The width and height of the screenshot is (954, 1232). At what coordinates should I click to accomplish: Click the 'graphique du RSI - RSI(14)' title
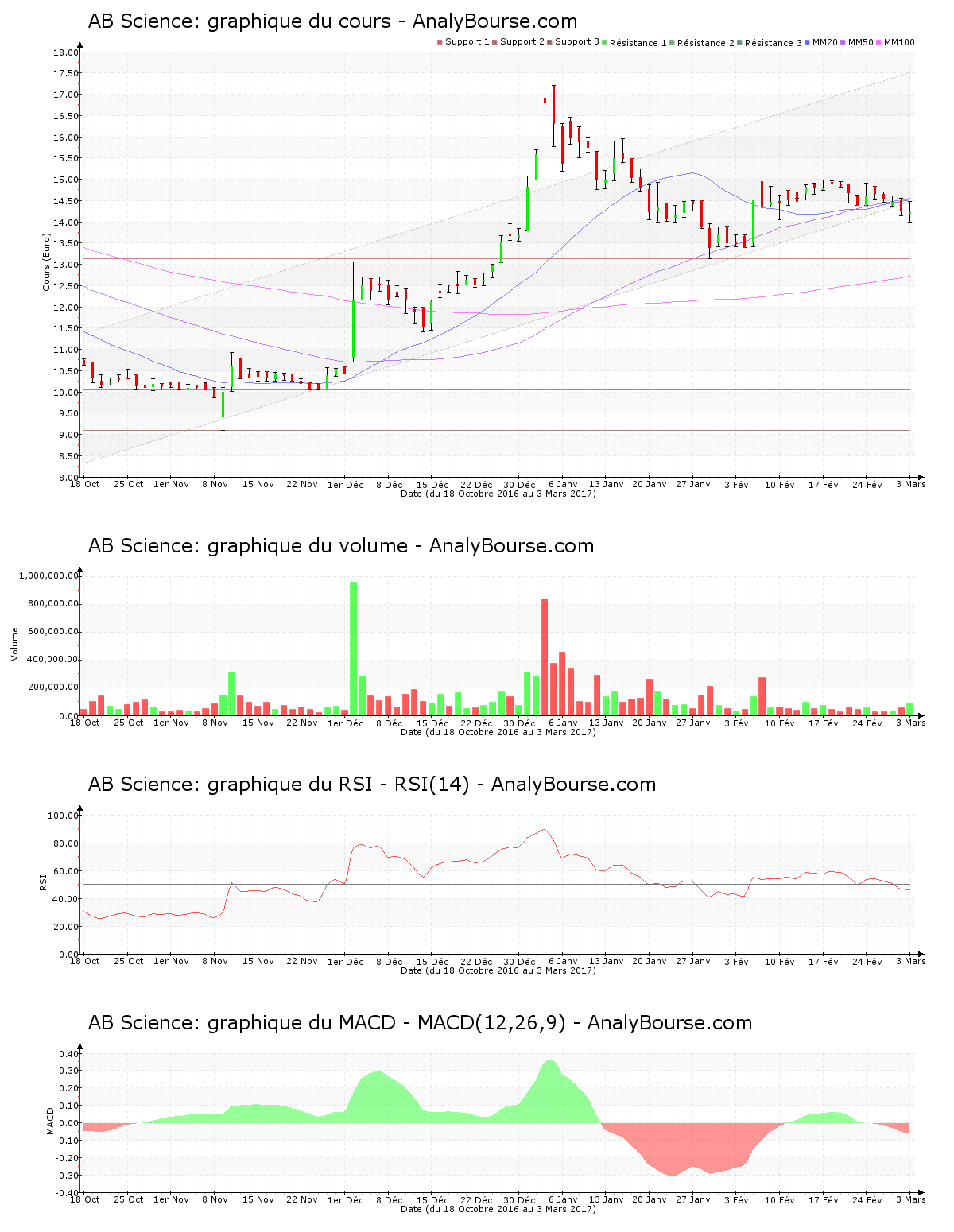(372, 785)
